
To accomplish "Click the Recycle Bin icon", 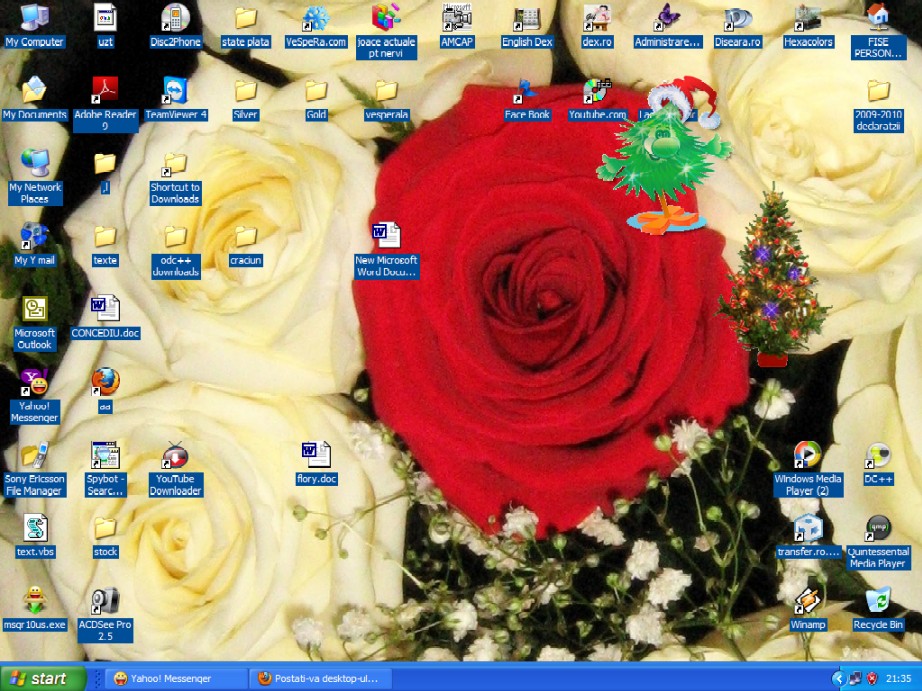I will (878, 601).
